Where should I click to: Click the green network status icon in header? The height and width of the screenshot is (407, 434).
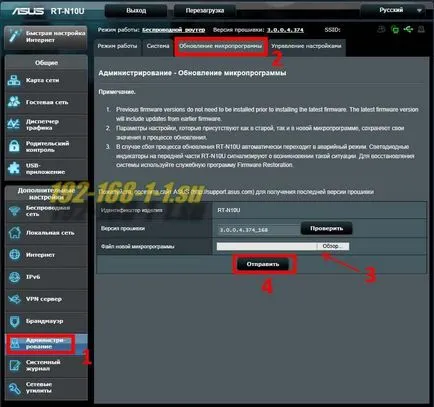(395, 30)
